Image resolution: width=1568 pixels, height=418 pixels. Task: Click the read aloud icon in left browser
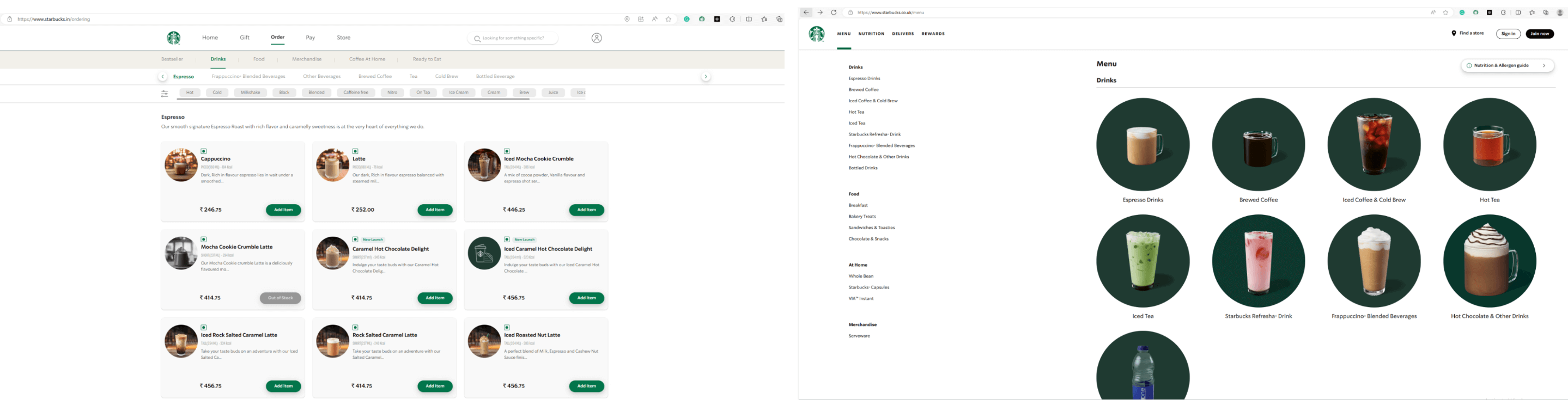coord(655,20)
